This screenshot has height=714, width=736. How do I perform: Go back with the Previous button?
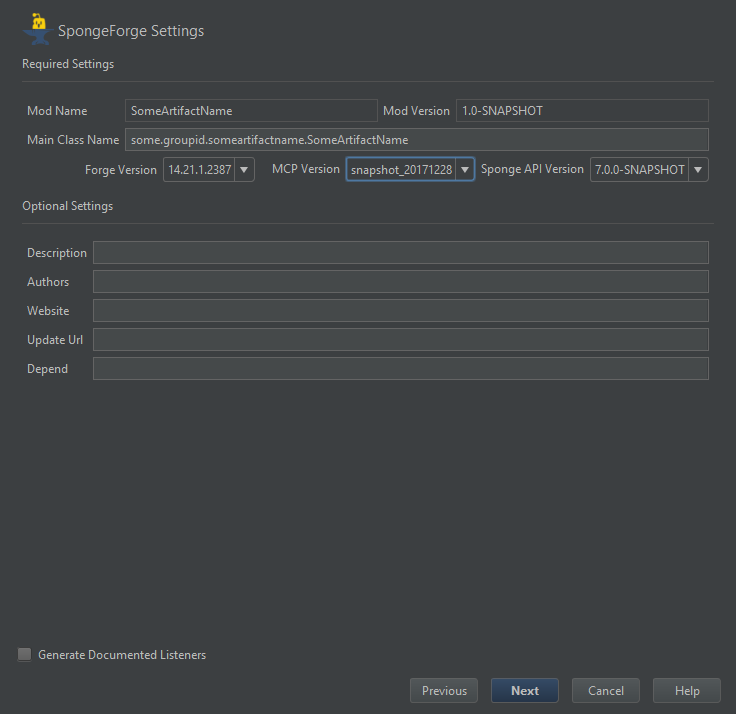tap(444, 691)
